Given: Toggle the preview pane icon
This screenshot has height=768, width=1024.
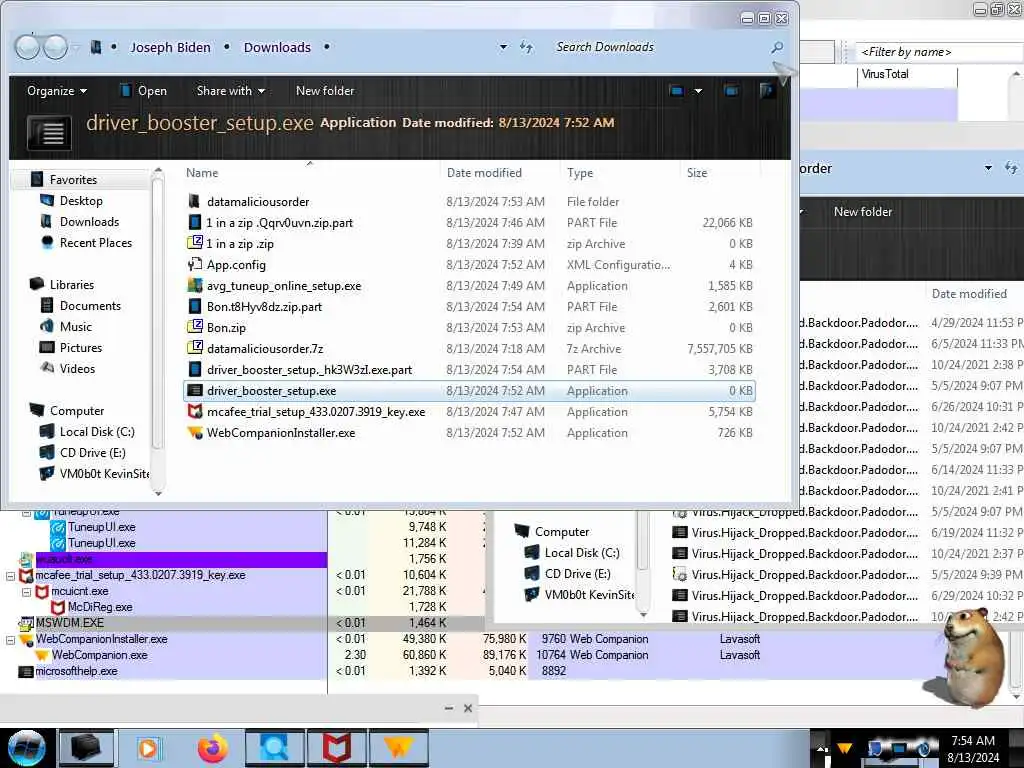Looking at the screenshot, I should [x=731, y=91].
